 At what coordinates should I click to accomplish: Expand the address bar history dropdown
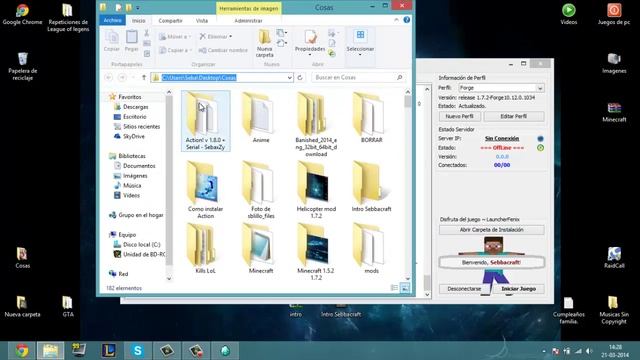tap(289, 78)
